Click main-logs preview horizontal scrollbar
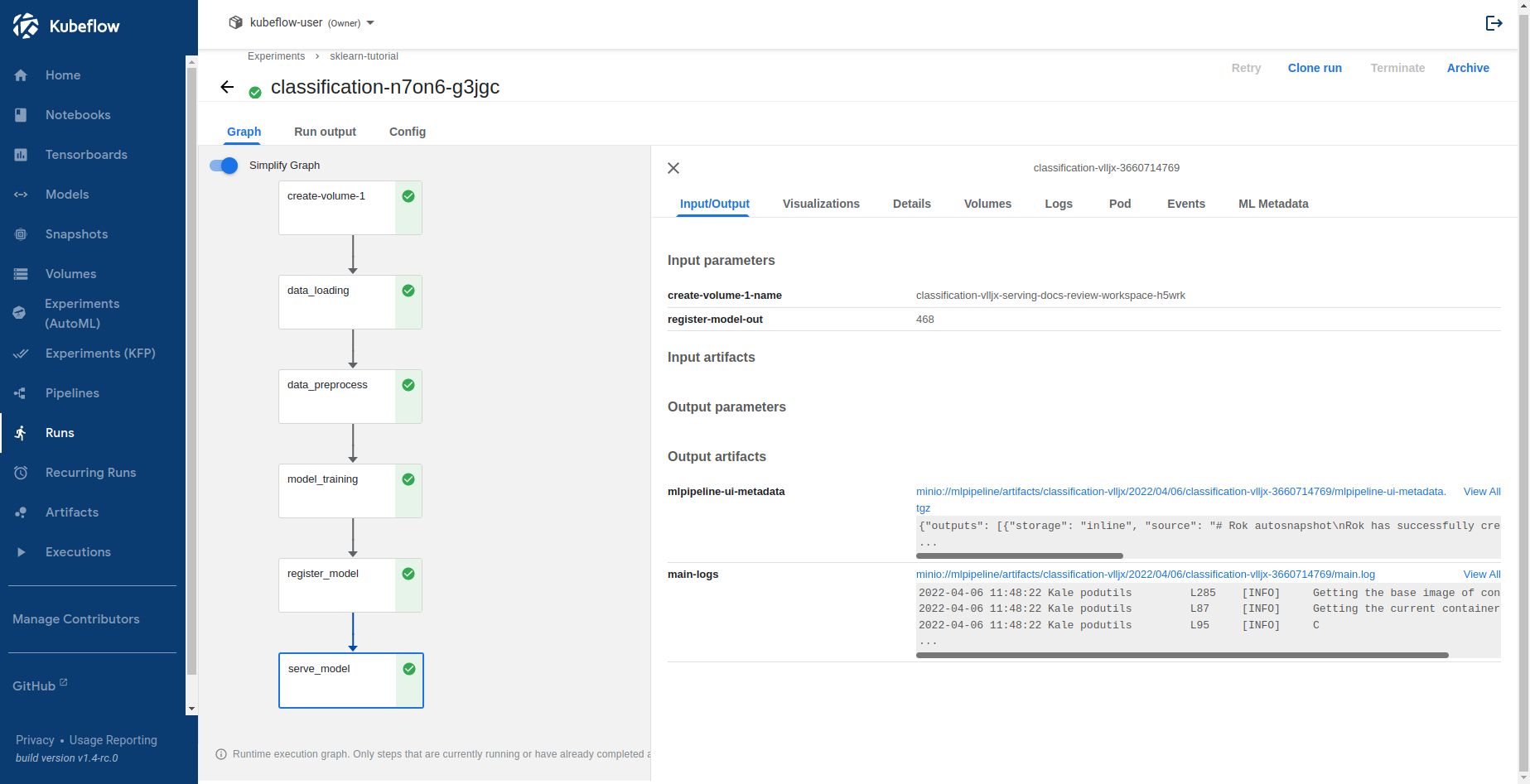This screenshot has width=1530, height=784. [1182, 655]
